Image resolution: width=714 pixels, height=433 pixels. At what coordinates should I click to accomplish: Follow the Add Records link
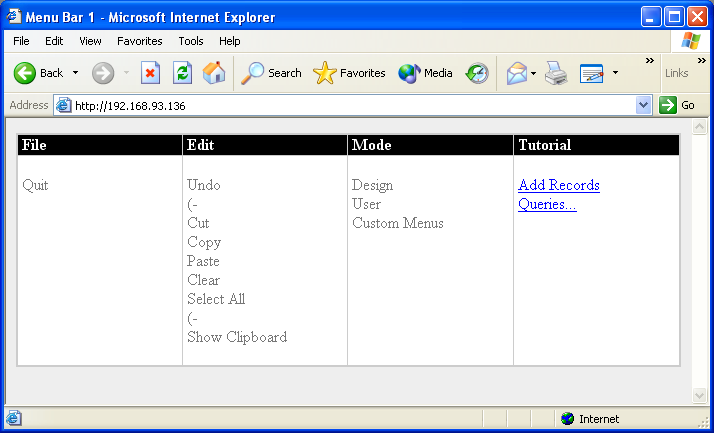tap(558, 185)
